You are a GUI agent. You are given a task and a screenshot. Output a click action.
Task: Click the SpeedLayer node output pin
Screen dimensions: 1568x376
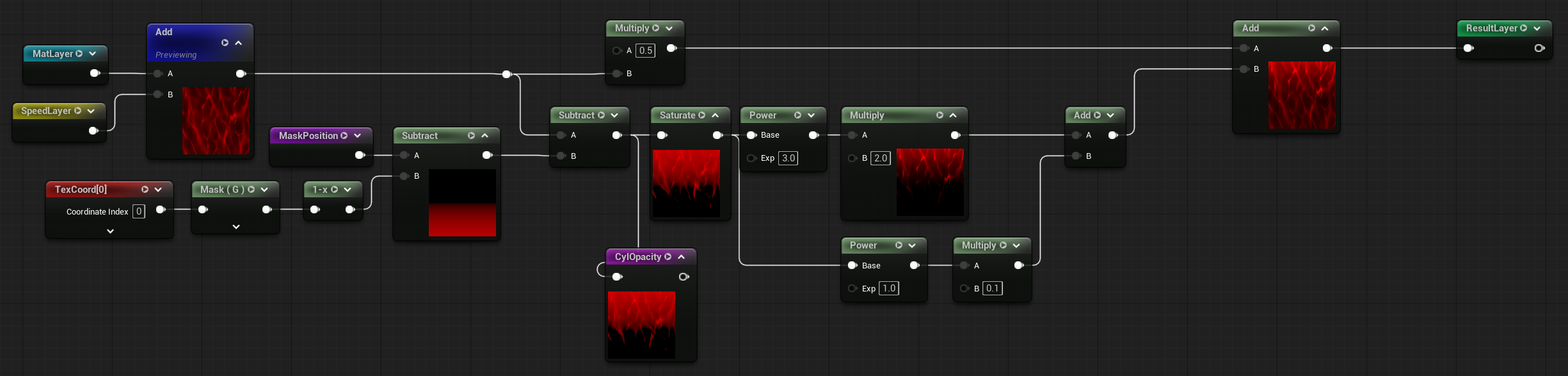93,131
